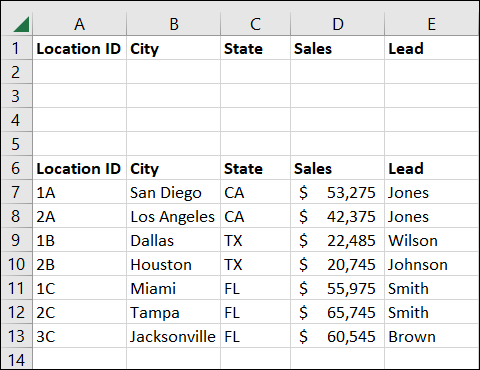Image resolution: width=480 pixels, height=370 pixels.
Task: Select column E header
Action: click(432, 24)
